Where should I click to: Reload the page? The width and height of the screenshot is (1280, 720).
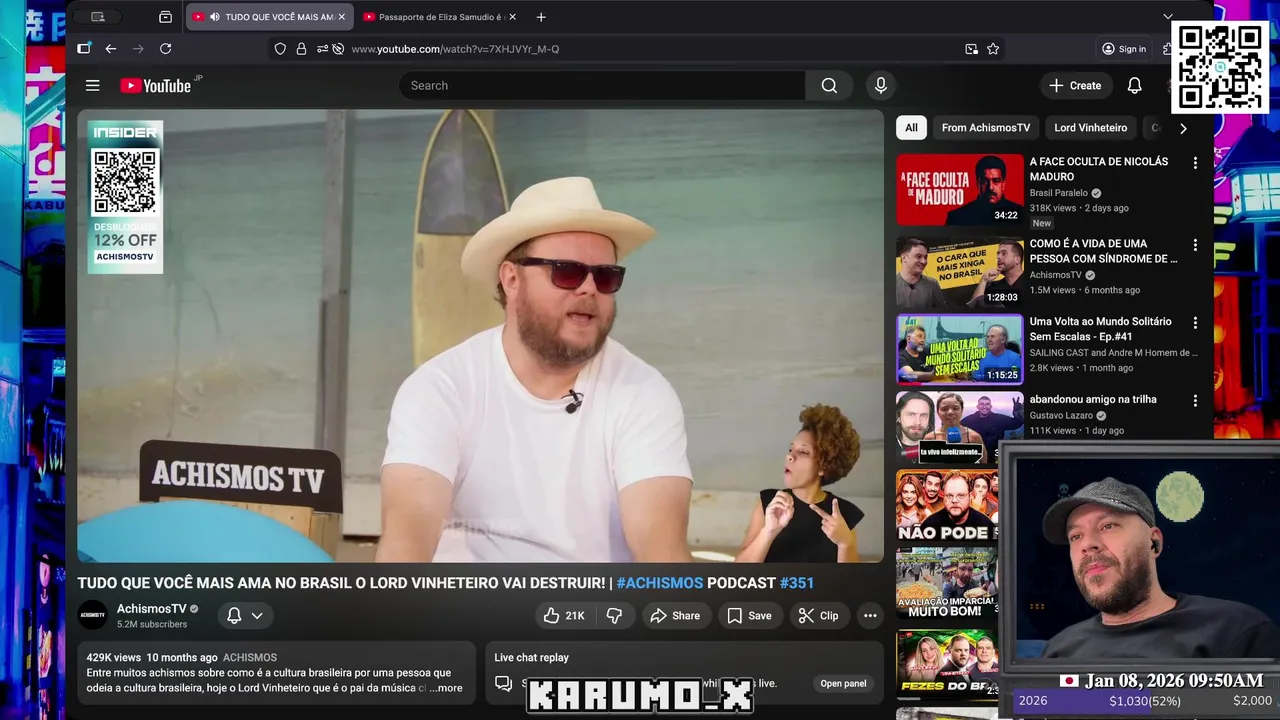coord(165,49)
